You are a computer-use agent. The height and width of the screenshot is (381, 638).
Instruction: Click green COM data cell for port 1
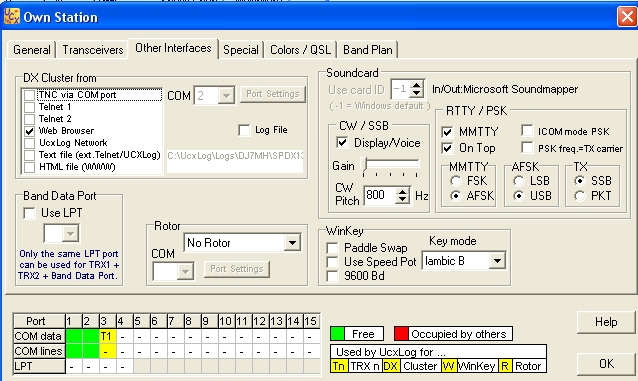(74, 336)
